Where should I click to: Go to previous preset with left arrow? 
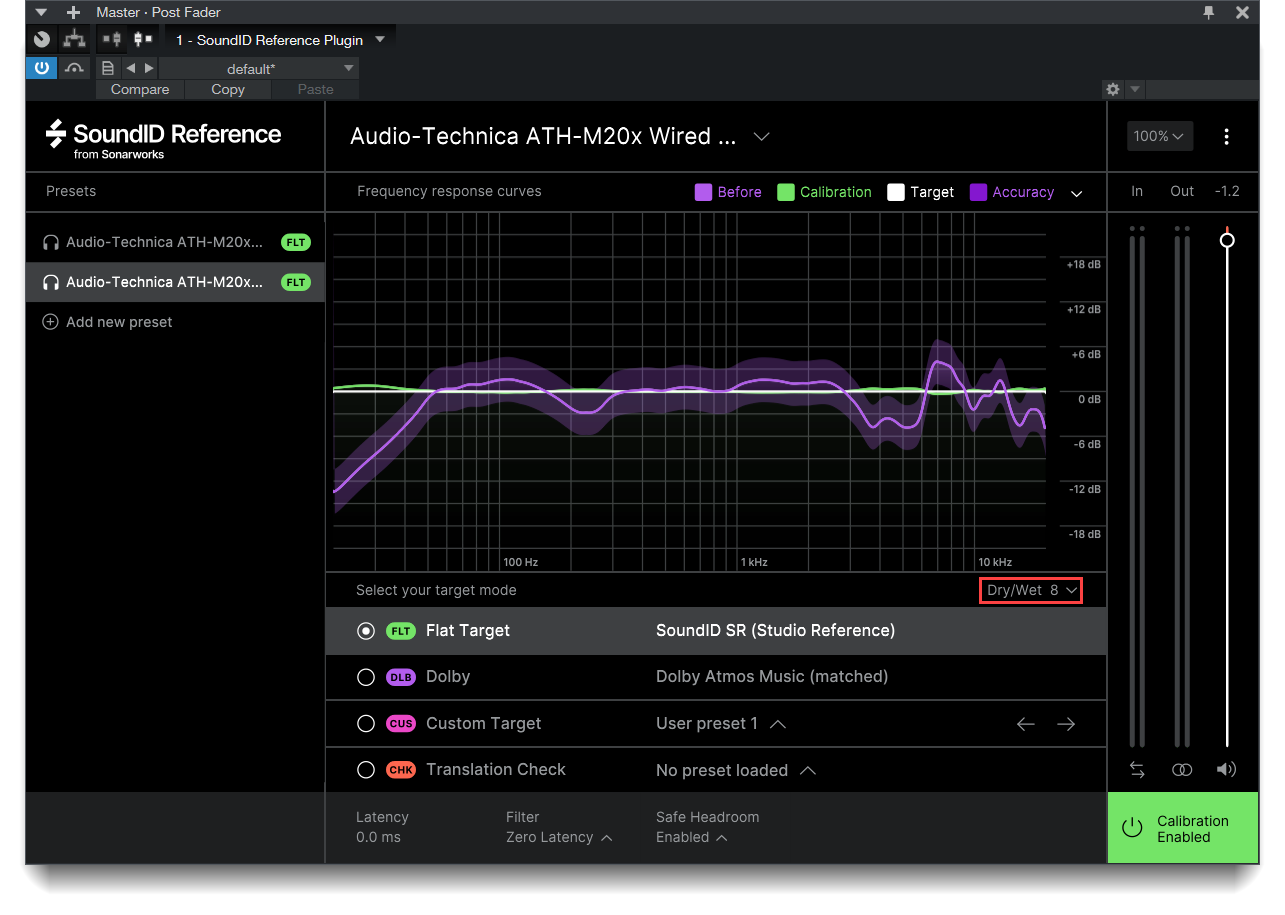130,68
